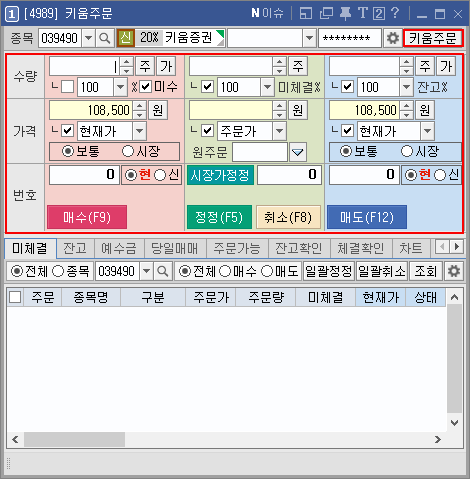Viewport: 470px width, 479px height.
Task: Click the account password field
Action: click(x=350, y=38)
